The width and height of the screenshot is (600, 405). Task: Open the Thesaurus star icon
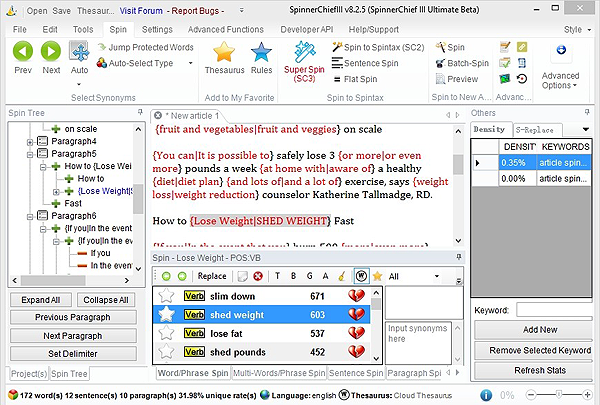coord(224,52)
